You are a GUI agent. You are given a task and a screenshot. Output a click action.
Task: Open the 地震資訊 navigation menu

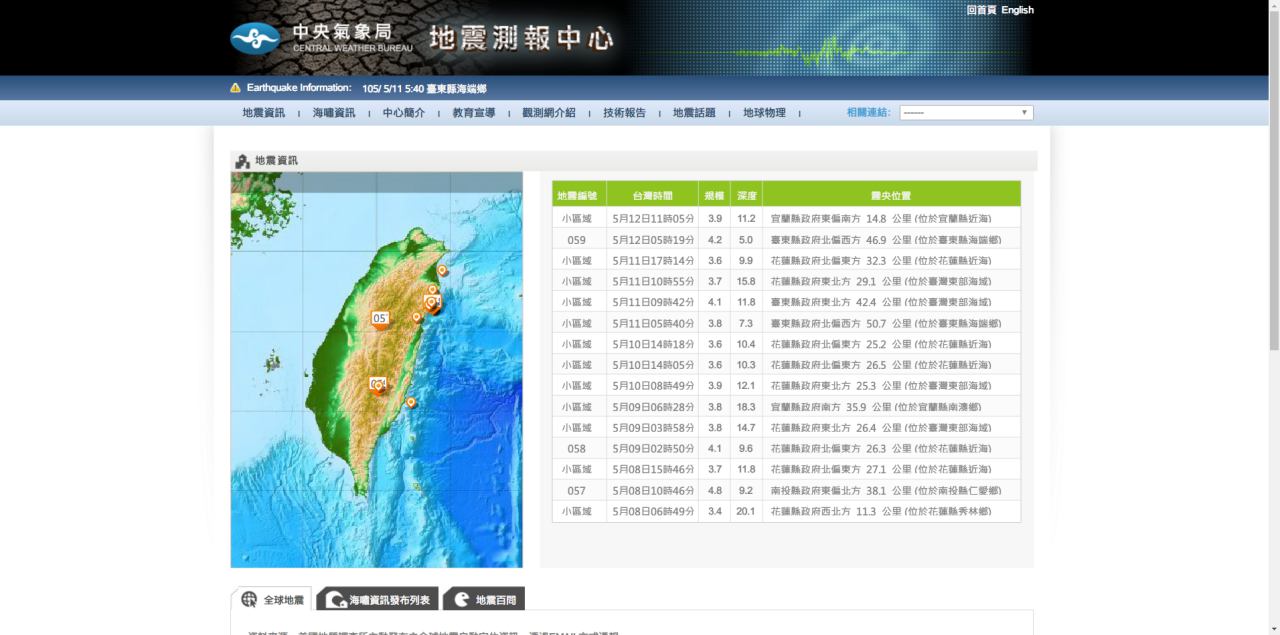tap(263, 113)
